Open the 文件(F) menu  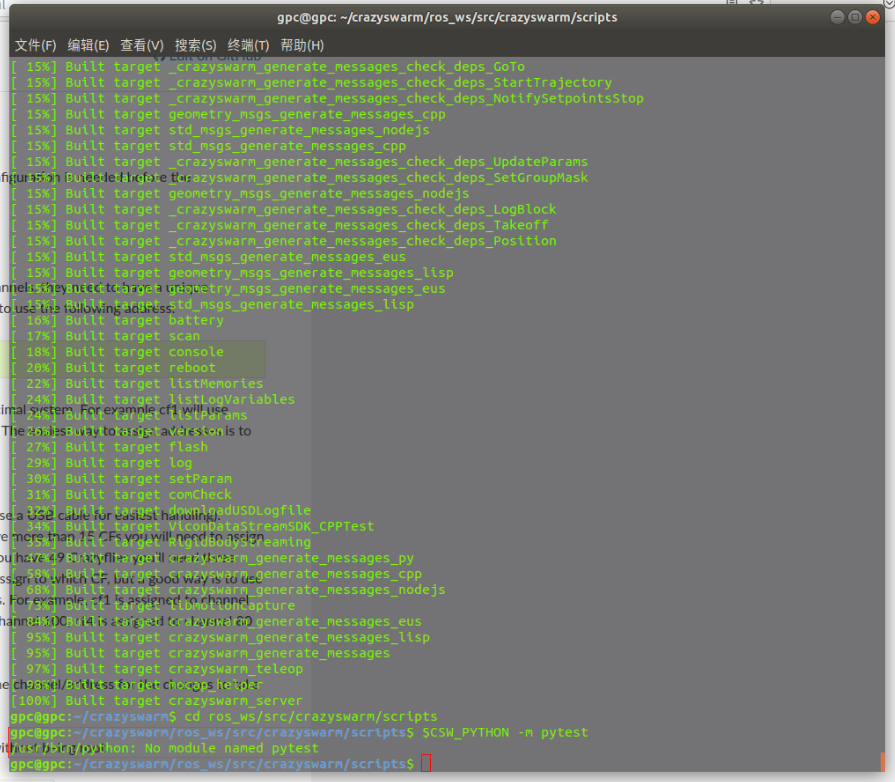click(x=35, y=45)
